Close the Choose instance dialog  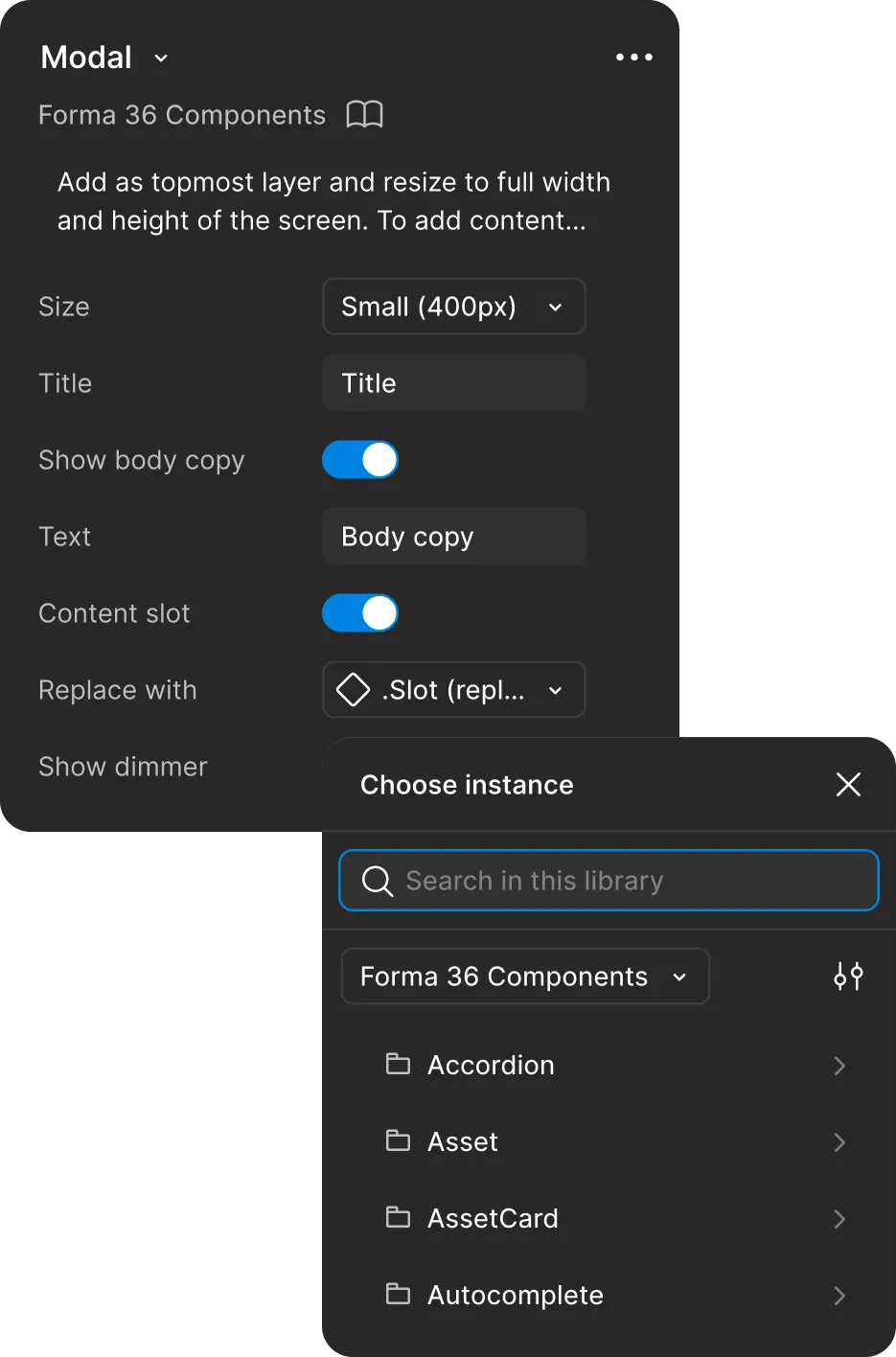pos(847,784)
